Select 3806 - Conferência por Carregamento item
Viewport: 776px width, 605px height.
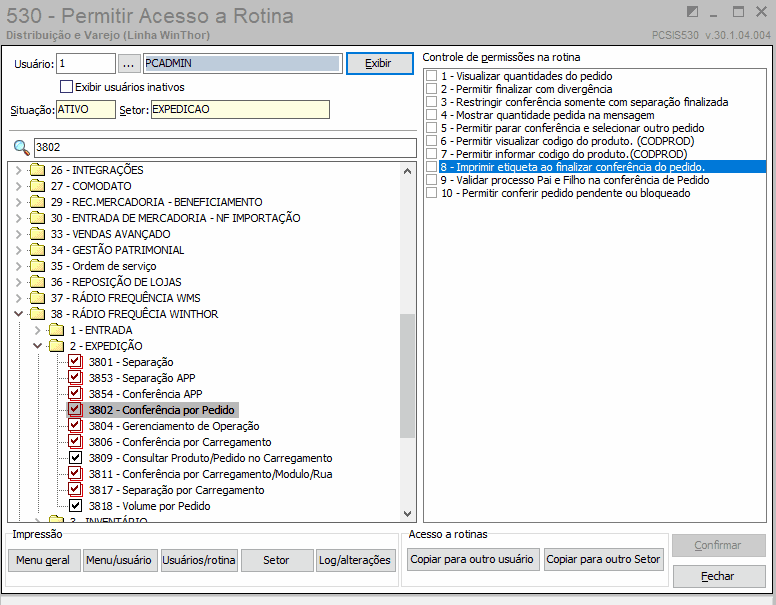(180, 442)
